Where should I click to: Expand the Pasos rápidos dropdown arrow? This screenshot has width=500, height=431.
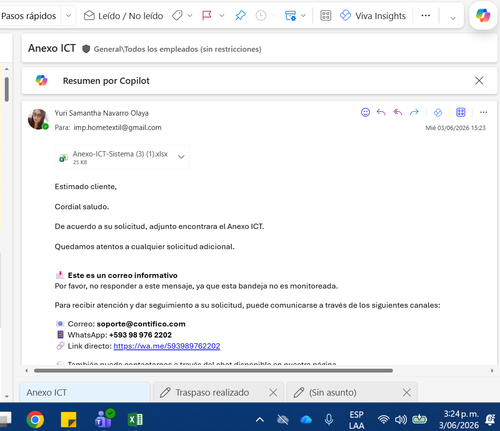point(68,16)
